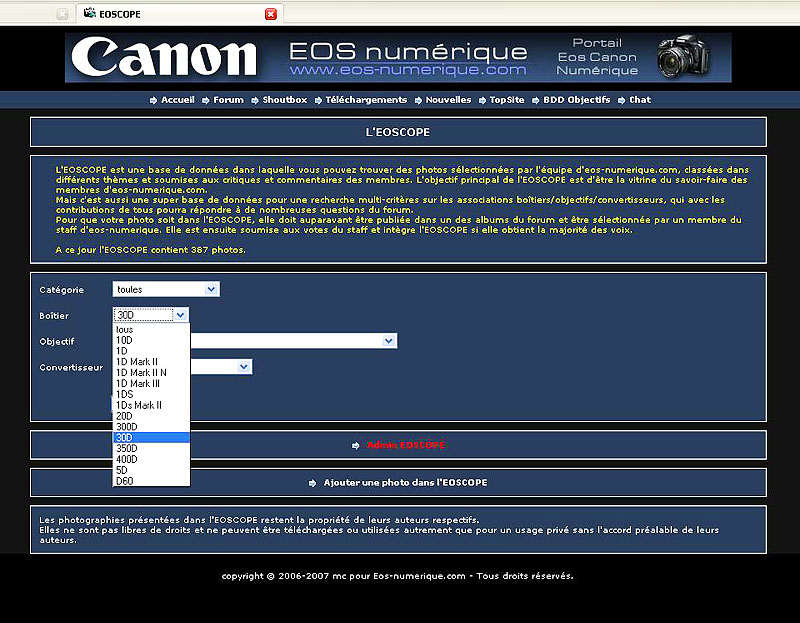This screenshot has height=623, width=800.
Task: Choose 5D in the Boîtier list
Action: point(151,470)
